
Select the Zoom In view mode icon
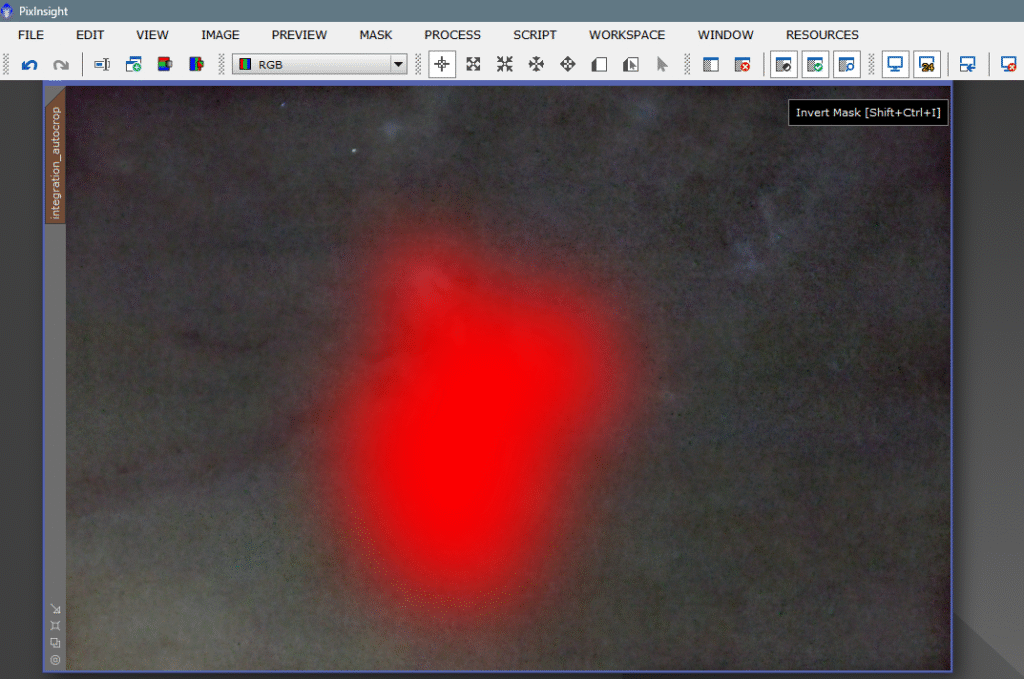[474, 65]
